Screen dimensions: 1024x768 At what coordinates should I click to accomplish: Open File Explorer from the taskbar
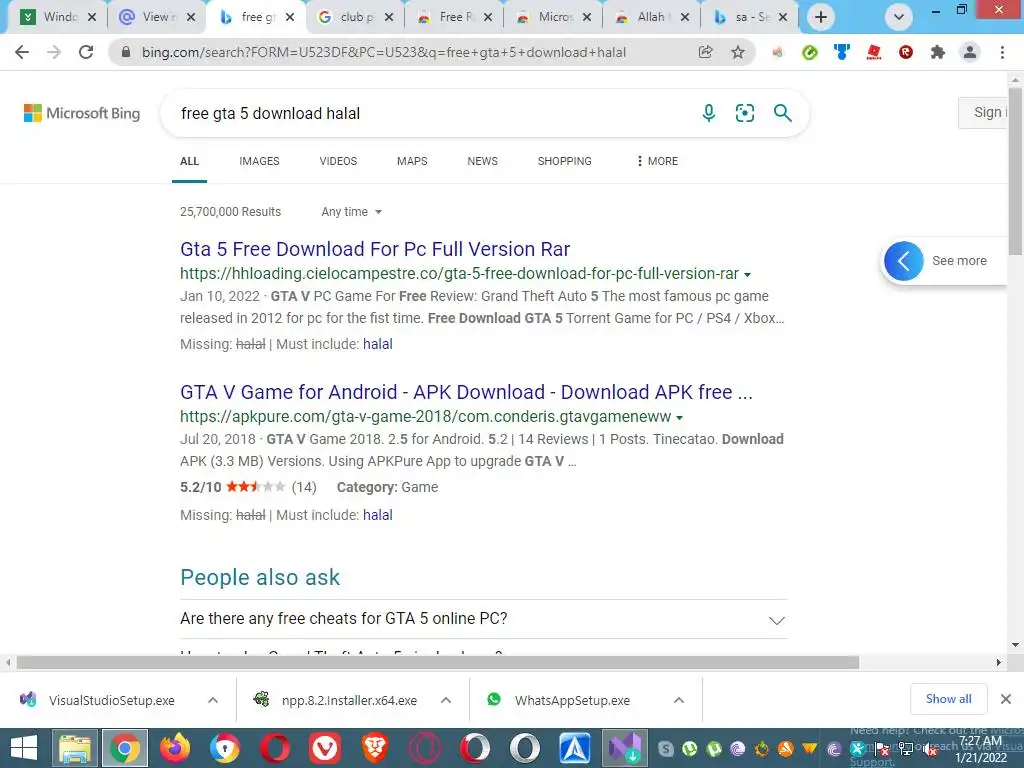[x=74, y=748]
